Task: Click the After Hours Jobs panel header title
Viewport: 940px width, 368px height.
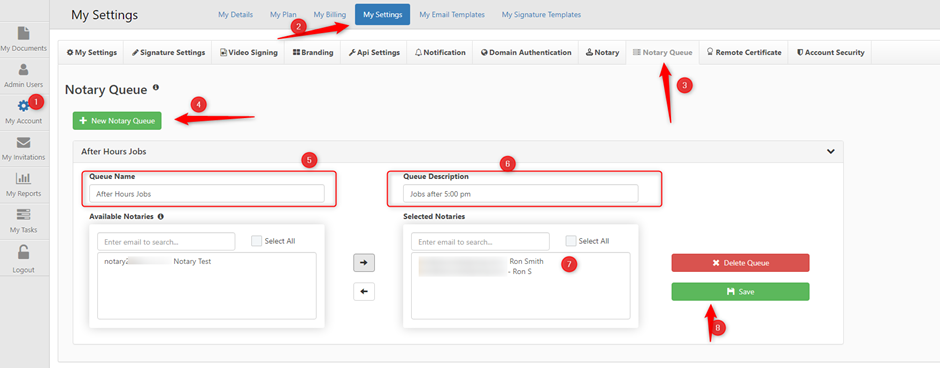Action: pyautogui.click(x=114, y=152)
